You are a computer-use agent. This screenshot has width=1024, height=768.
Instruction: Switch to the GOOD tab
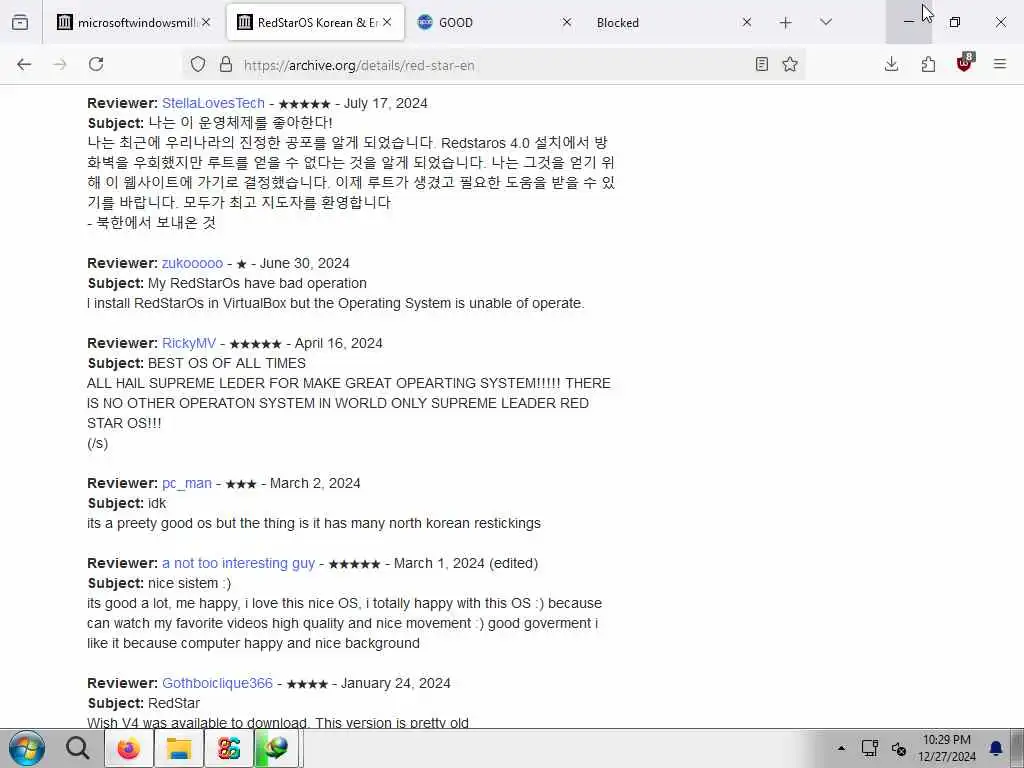pyautogui.click(x=496, y=22)
